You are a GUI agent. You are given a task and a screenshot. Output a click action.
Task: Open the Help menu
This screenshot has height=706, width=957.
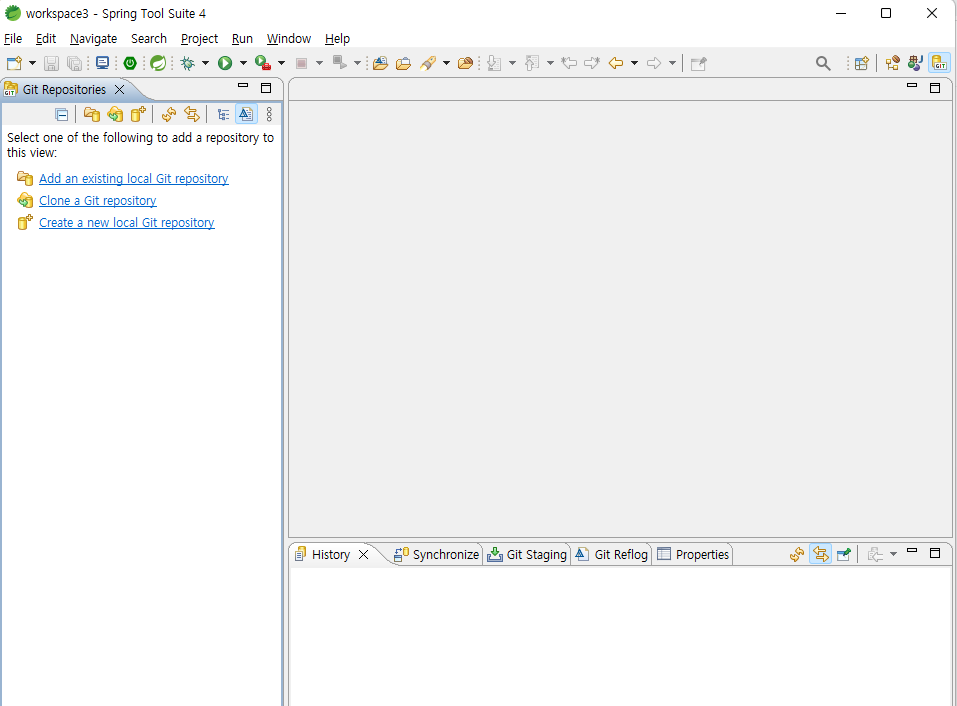(337, 38)
